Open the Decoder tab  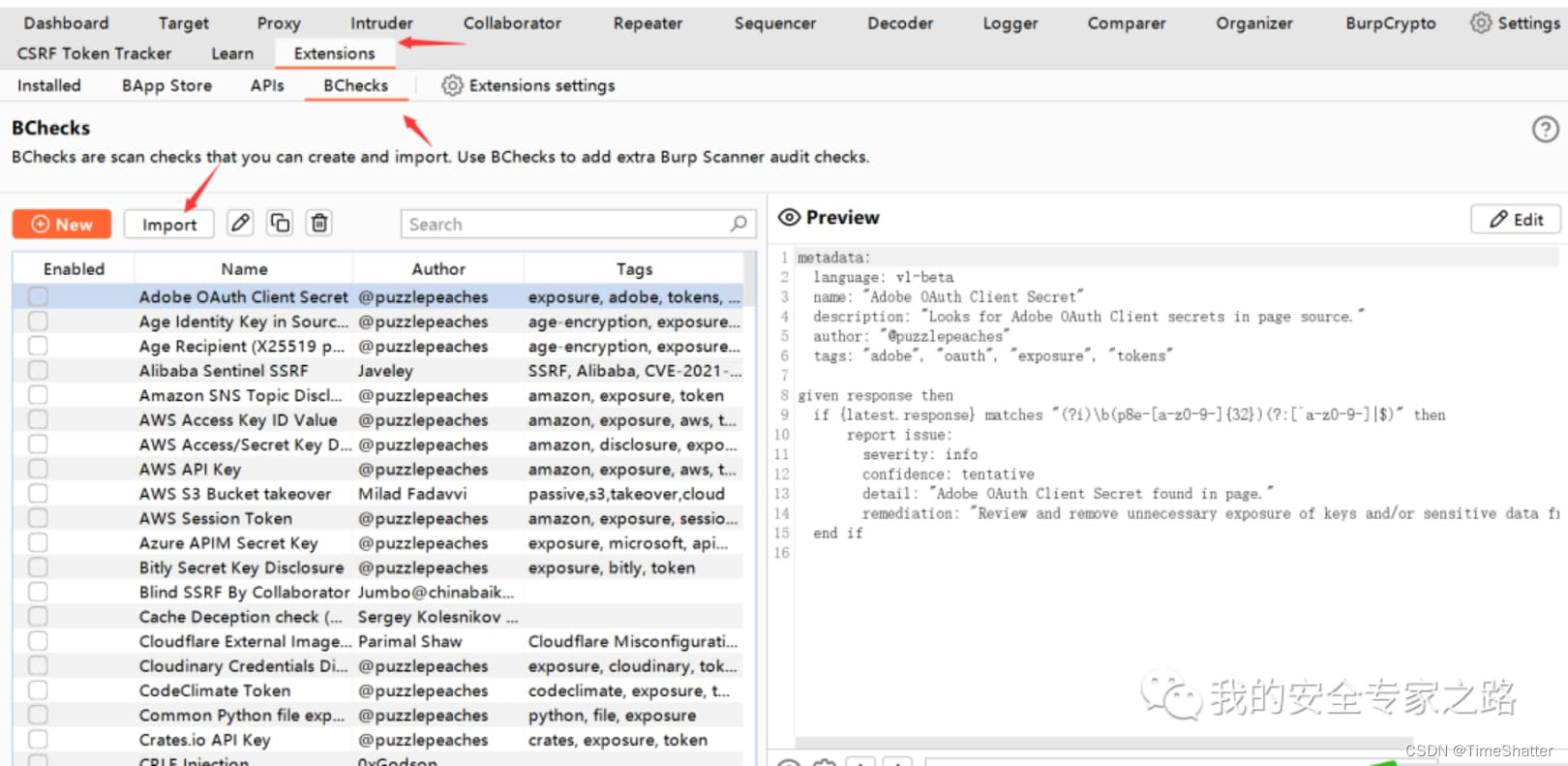click(x=900, y=22)
